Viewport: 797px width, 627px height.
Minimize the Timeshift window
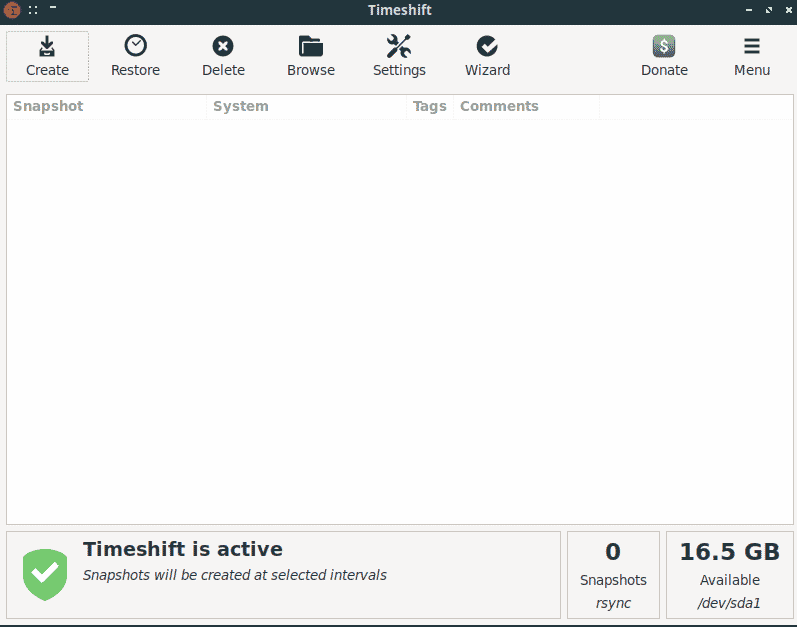pos(749,10)
